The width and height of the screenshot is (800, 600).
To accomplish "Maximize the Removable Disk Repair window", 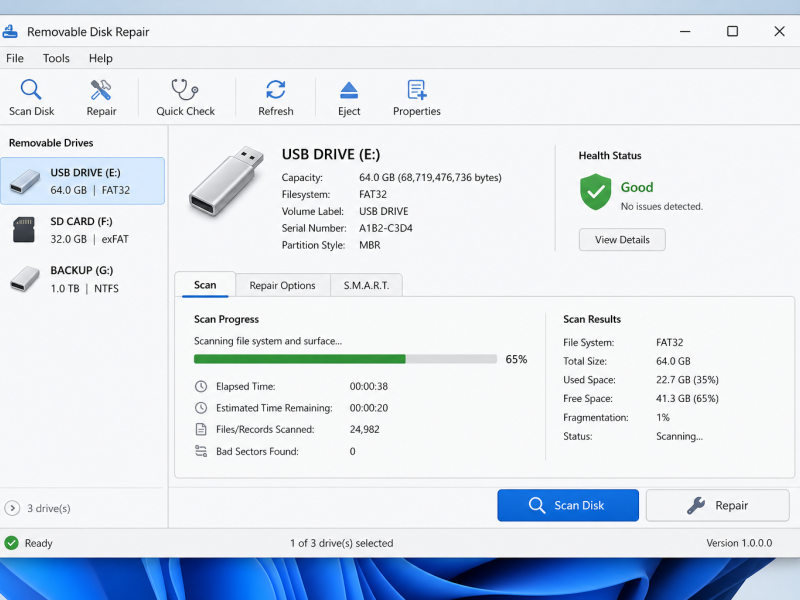I will point(732,32).
